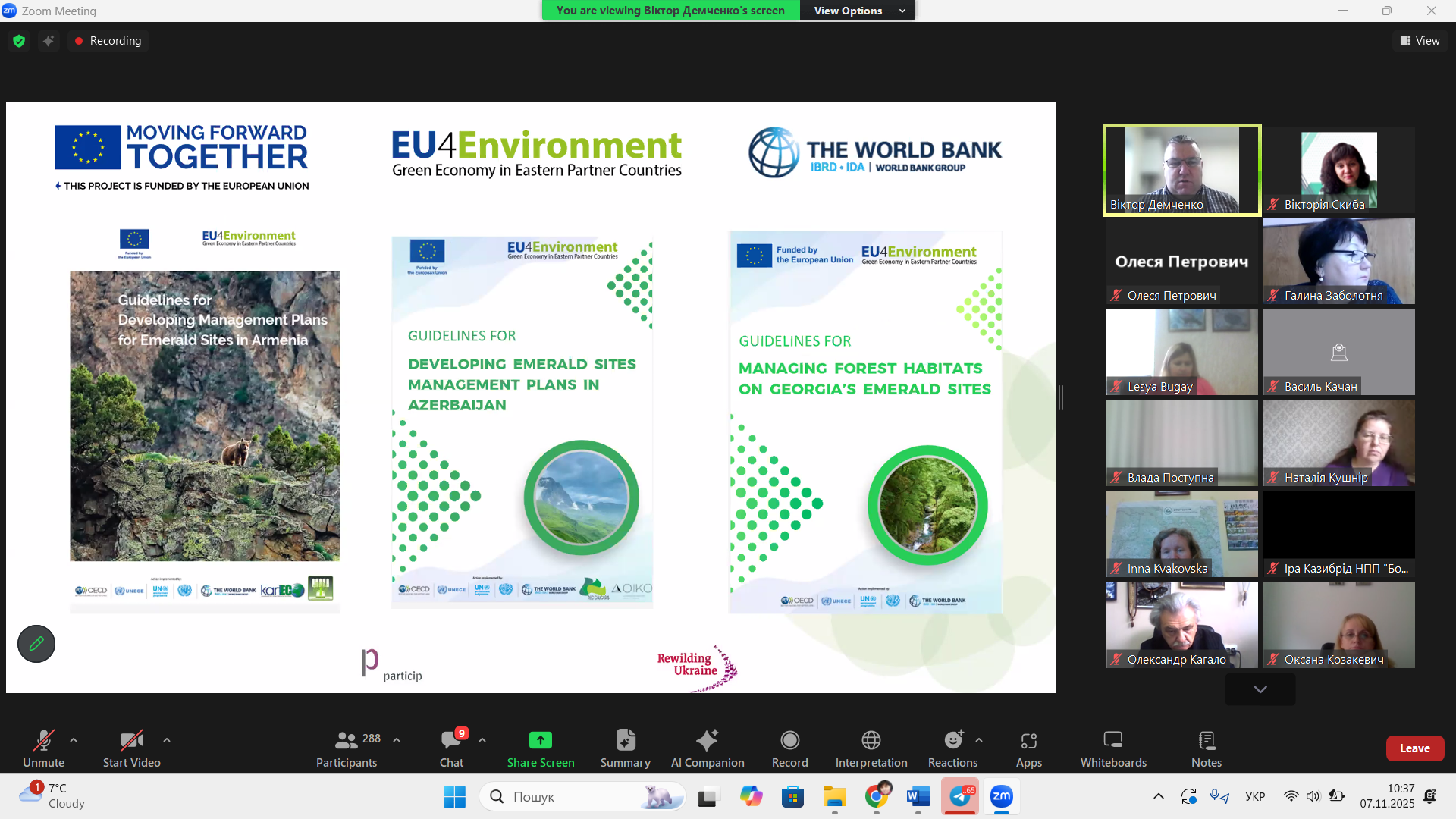The height and width of the screenshot is (819, 1456).
Task: Open Whiteboards
Action: pos(1112,748)
